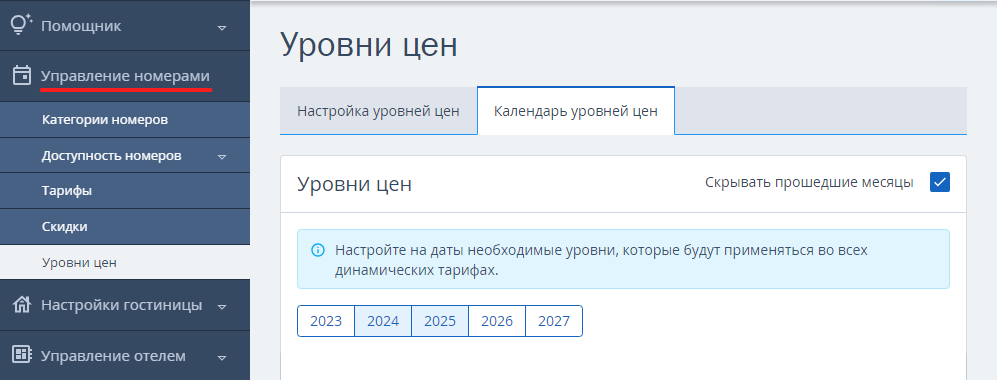Viewport: 997px width, 380px height.
Task: Click the notice text about динамических тарифах
Action: pos(602,259)
